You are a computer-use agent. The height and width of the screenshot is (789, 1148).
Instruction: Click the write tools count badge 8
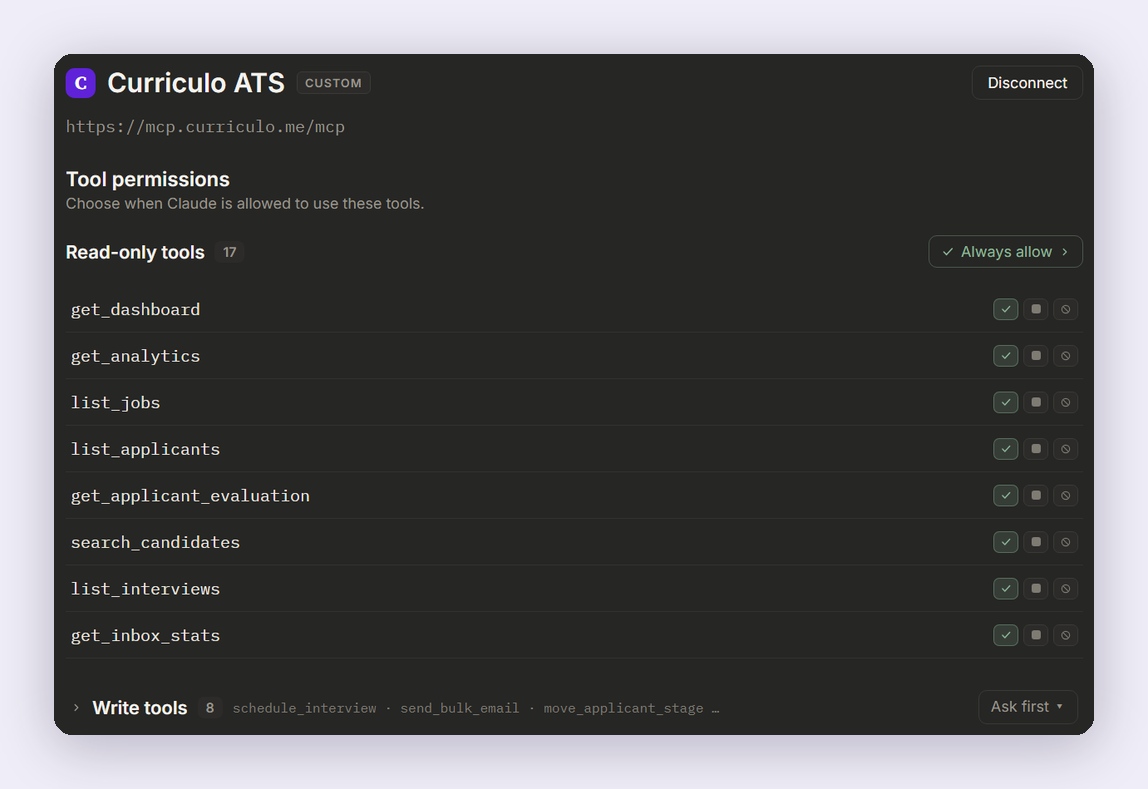(209, 708)
